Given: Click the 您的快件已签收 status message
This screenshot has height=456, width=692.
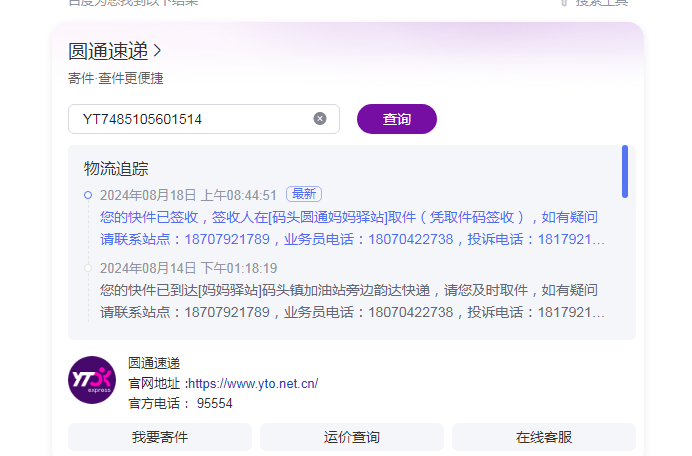Looking at the screenshot, I should 352,228.
